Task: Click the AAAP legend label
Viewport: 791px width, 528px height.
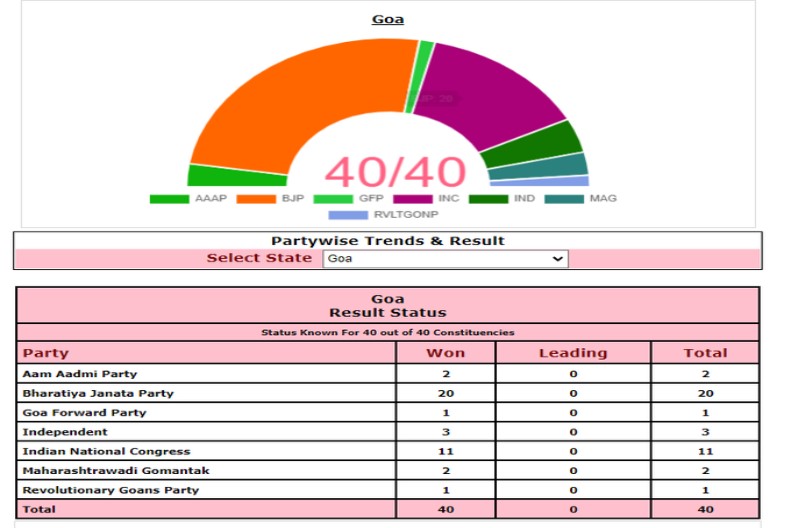Action: tap(211, 199)
